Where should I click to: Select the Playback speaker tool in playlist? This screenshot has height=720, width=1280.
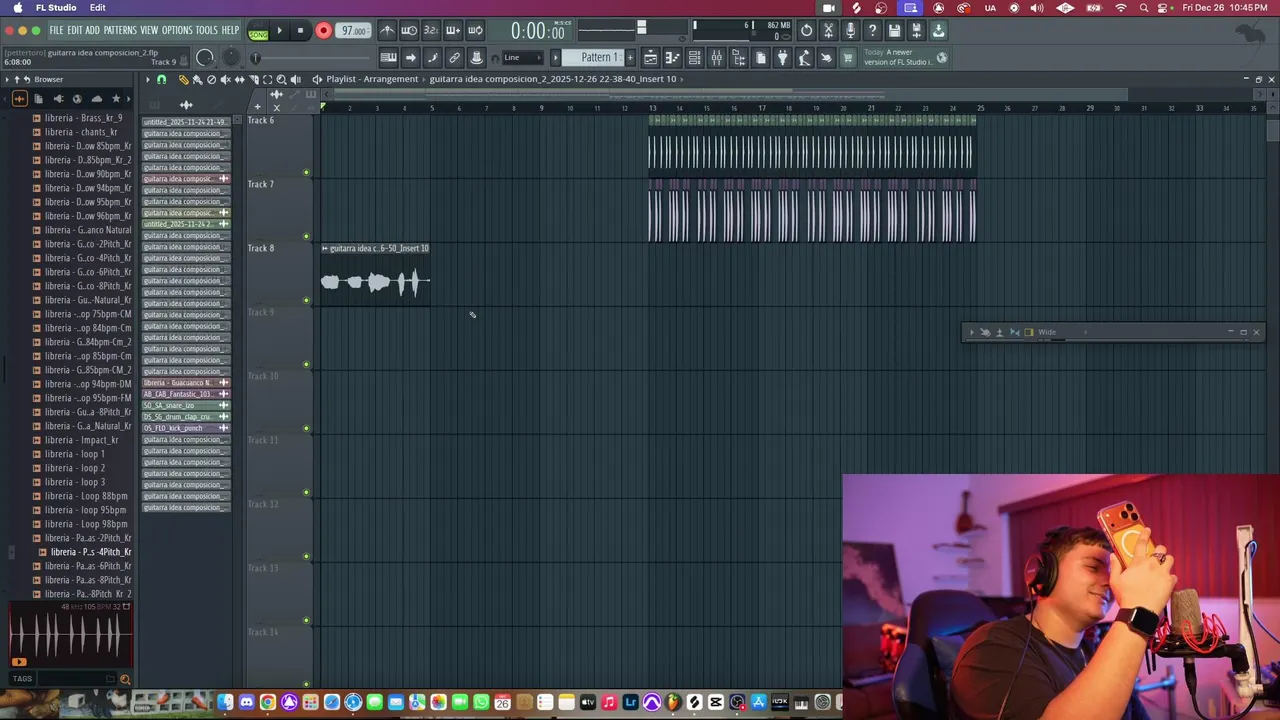pyautogui.click(x=296, y=79)
